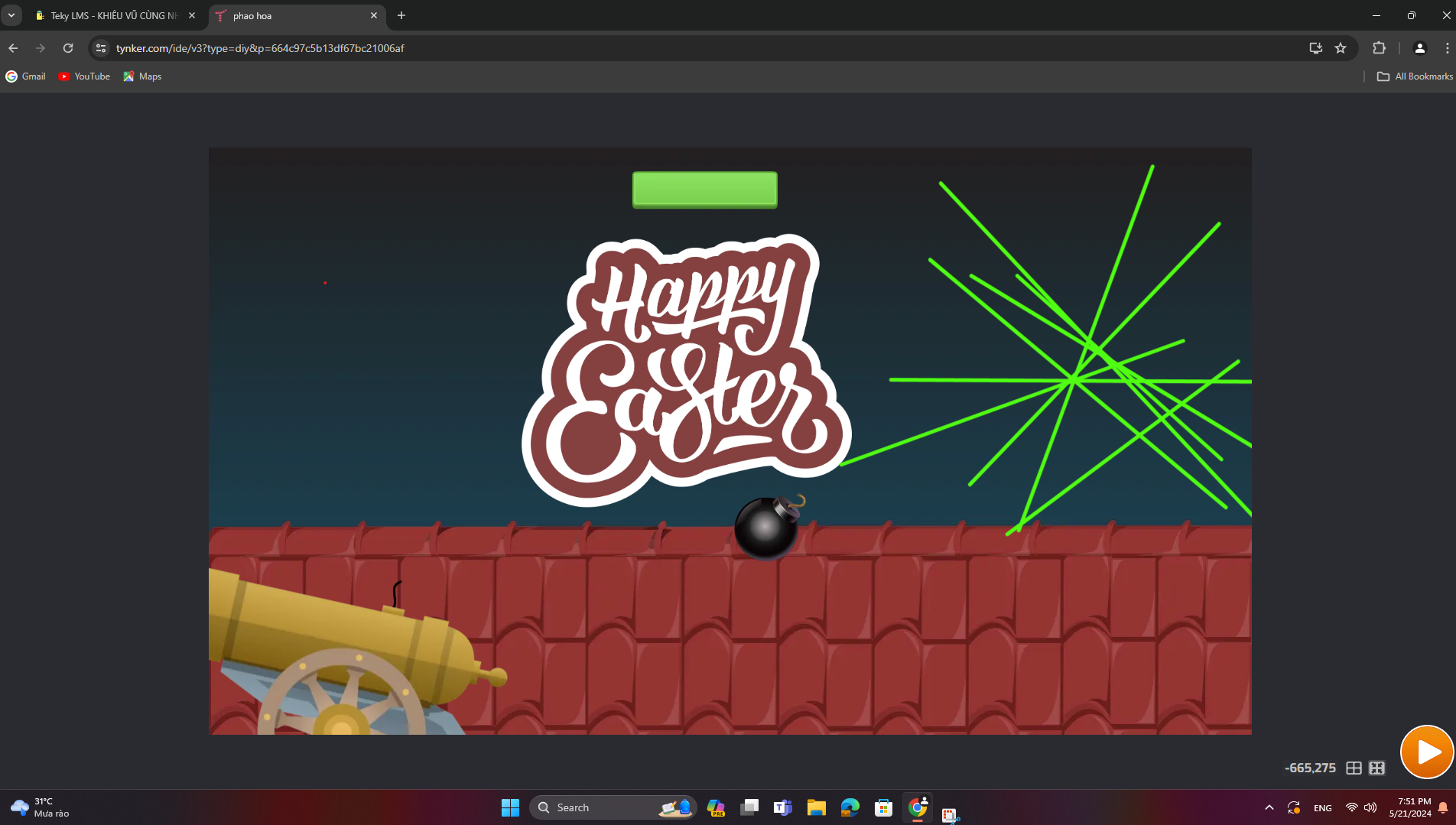Switch the ENG input language
The width and height of the screenshot is (1456, 825).
(x=1323, y=807)
